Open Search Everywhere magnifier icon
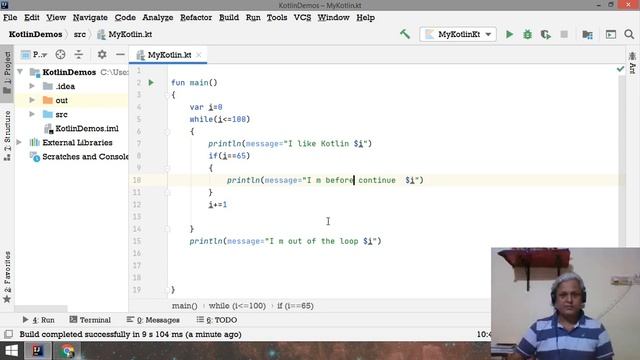This screenshot has height=360, width=640. 629,34
